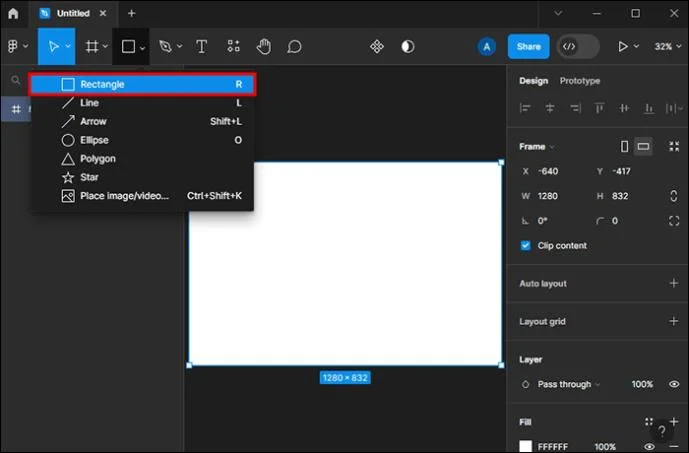Select the Hand tool
Screen dimensions: 689x453
tap(264, 47)
